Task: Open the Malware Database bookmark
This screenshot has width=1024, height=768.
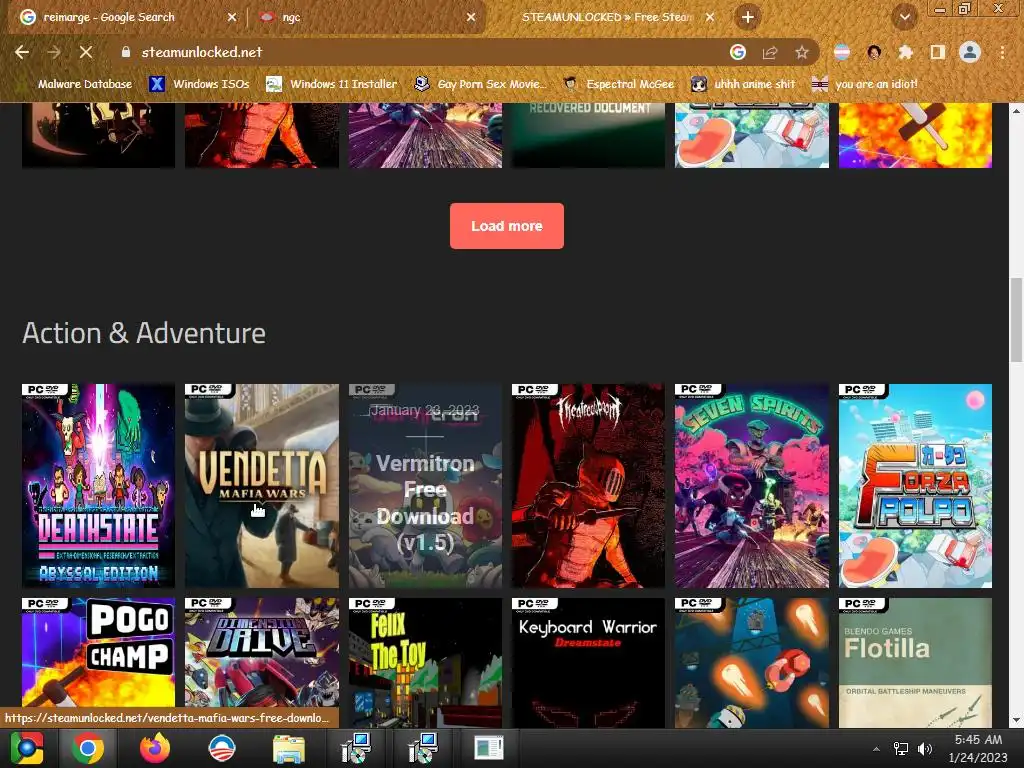Action: coord(77,84)
